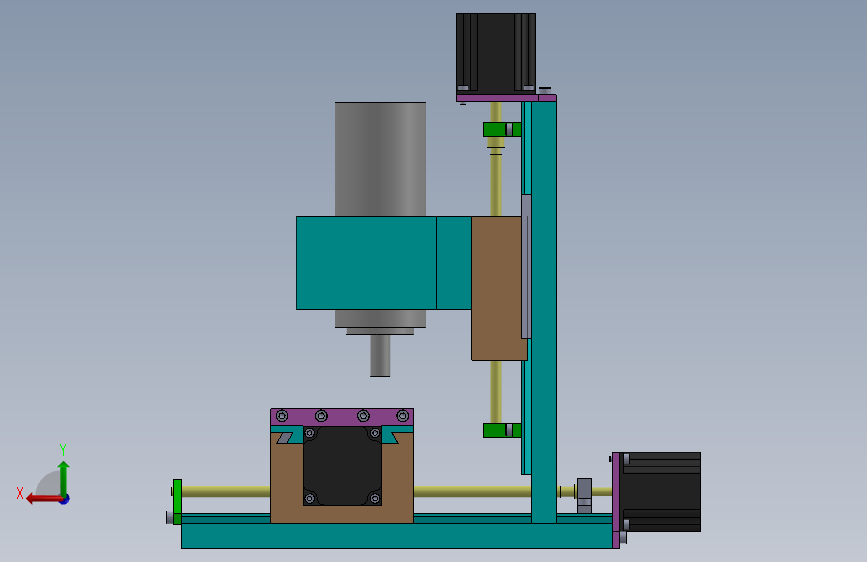Select the vertical lead screw above the brown carriage

pos(496,185)
